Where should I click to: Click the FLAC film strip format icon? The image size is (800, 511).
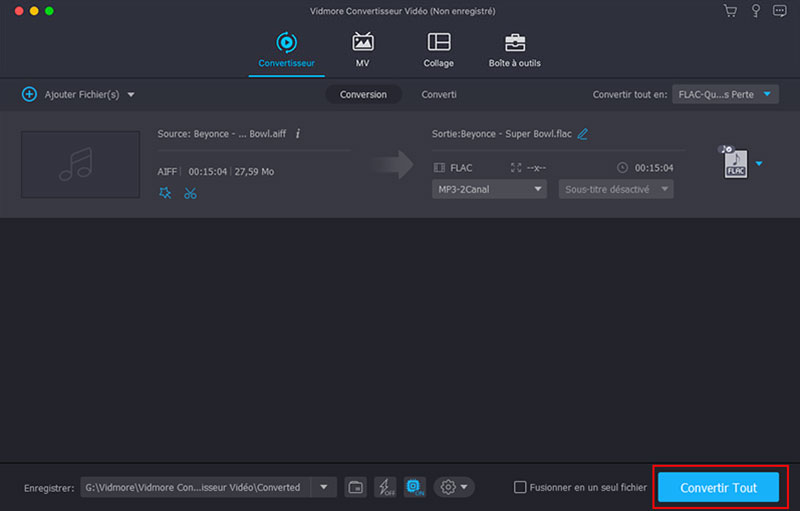pos(439,168)
